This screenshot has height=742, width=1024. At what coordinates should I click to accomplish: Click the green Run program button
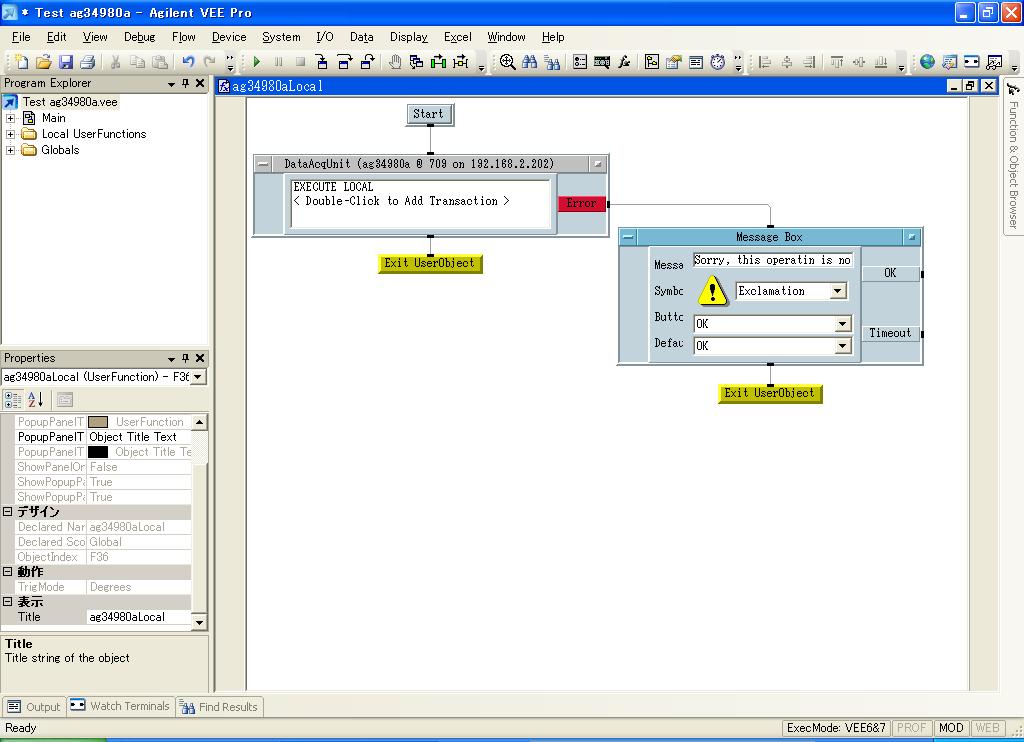point(257,62)
